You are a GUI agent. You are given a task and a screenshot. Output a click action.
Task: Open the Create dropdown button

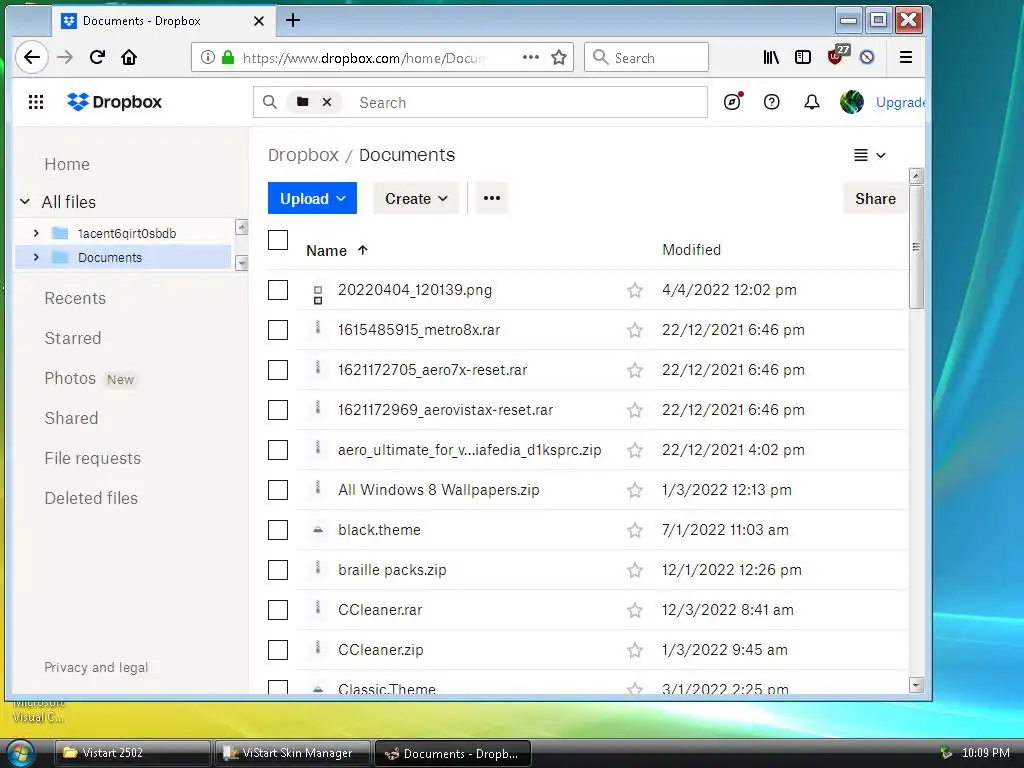click(416, 198)
